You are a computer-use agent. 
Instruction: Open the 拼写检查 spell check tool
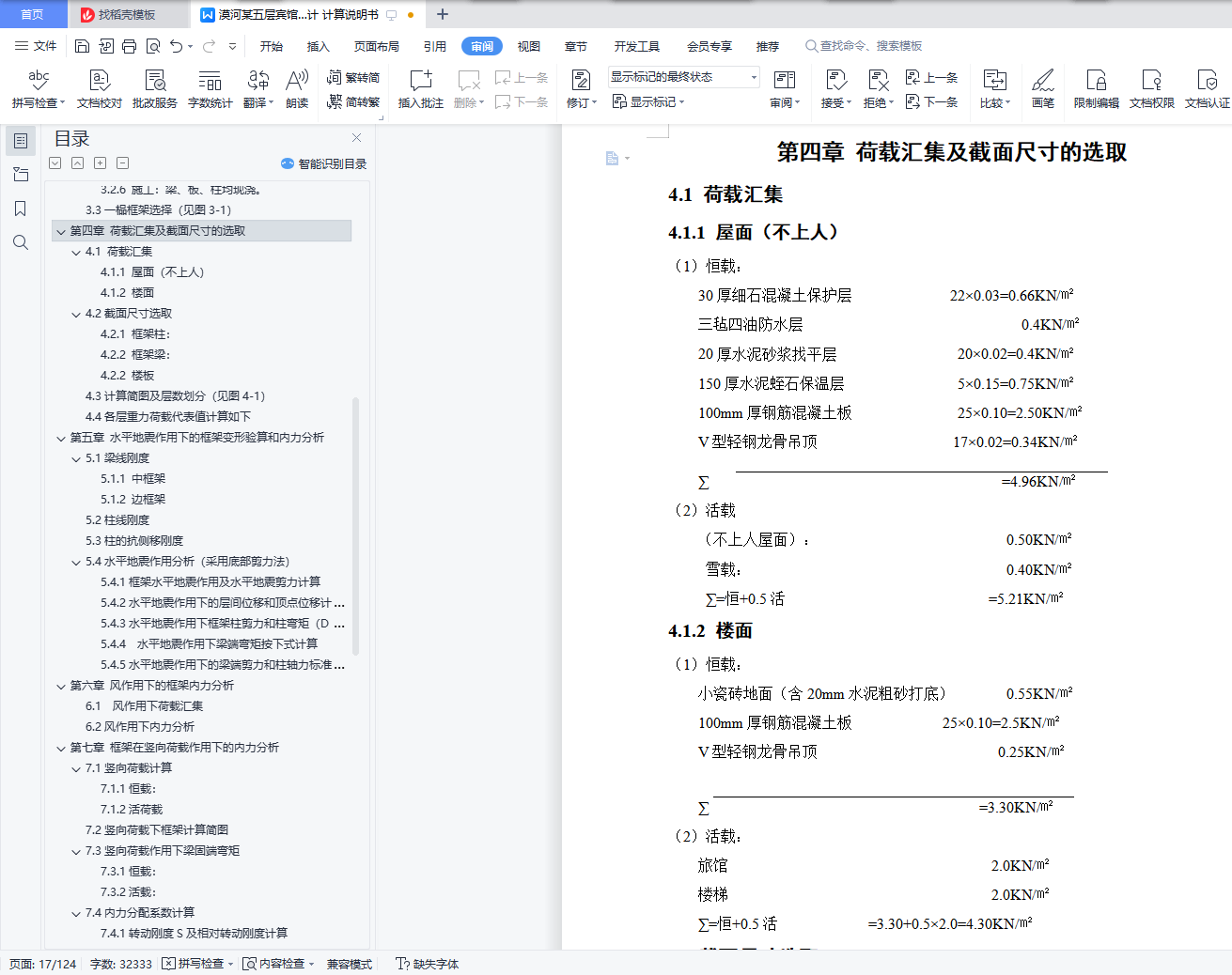click(39, 89)
